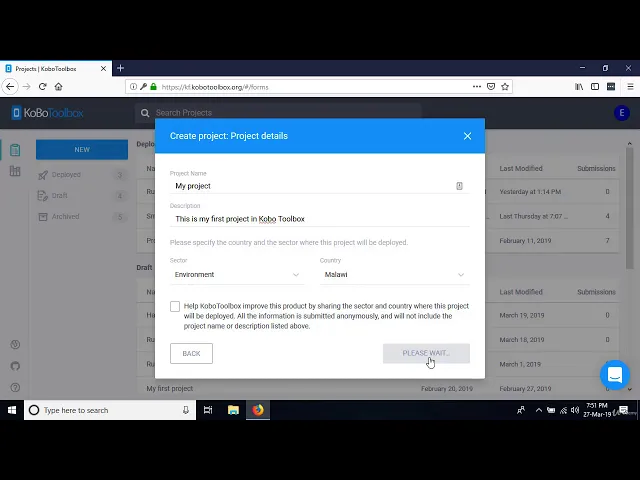Click the Pocket save icon
Viewport: 640px width, 480px height.
coord(491,87)
